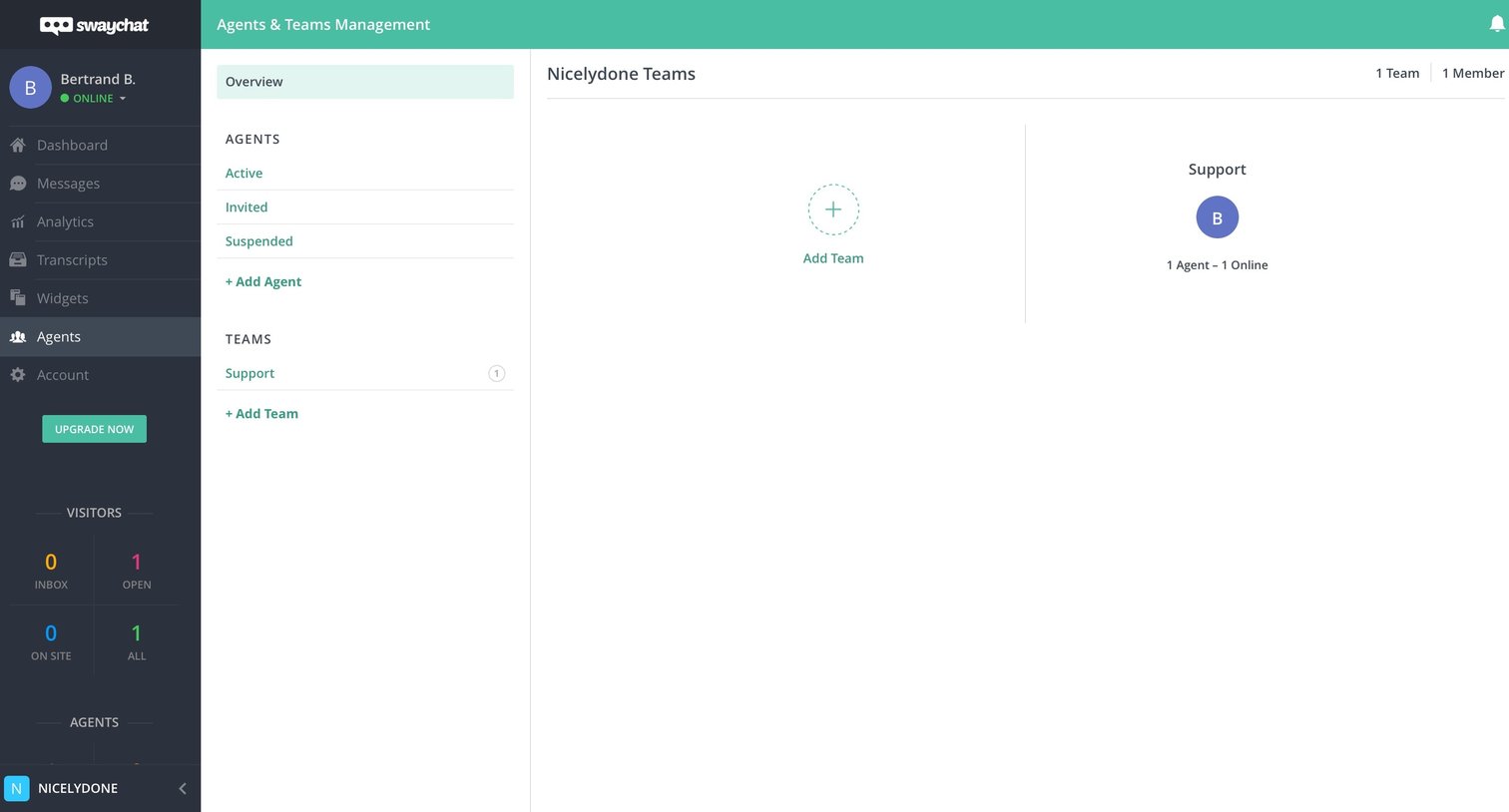Click the Agents & Teams Management title
This screenshot has width=1509, height=812.
tap(323, 25)
